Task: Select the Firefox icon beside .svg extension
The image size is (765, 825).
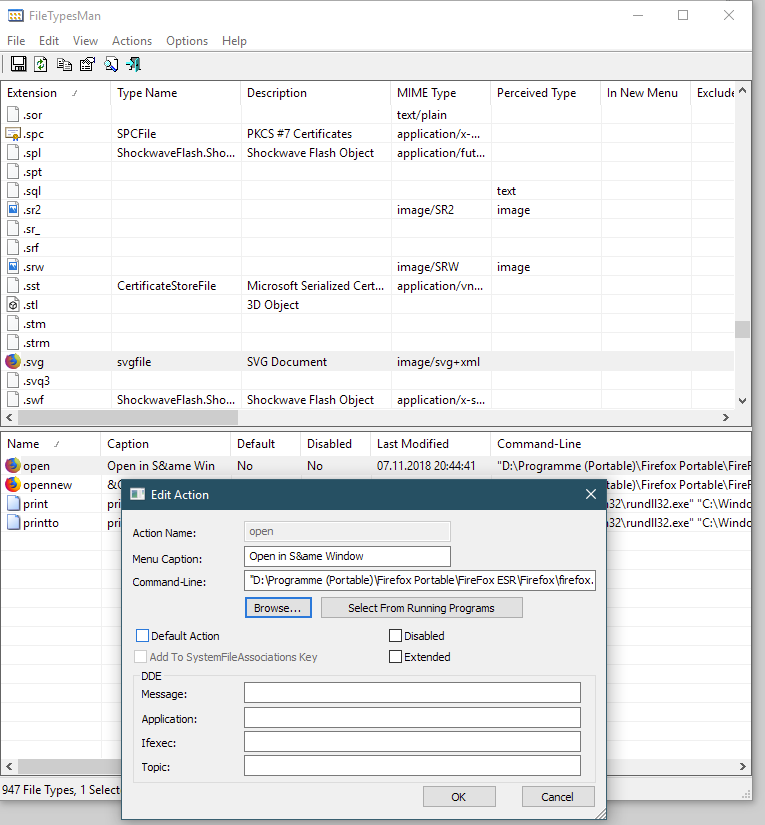Action: pos(13,362)
